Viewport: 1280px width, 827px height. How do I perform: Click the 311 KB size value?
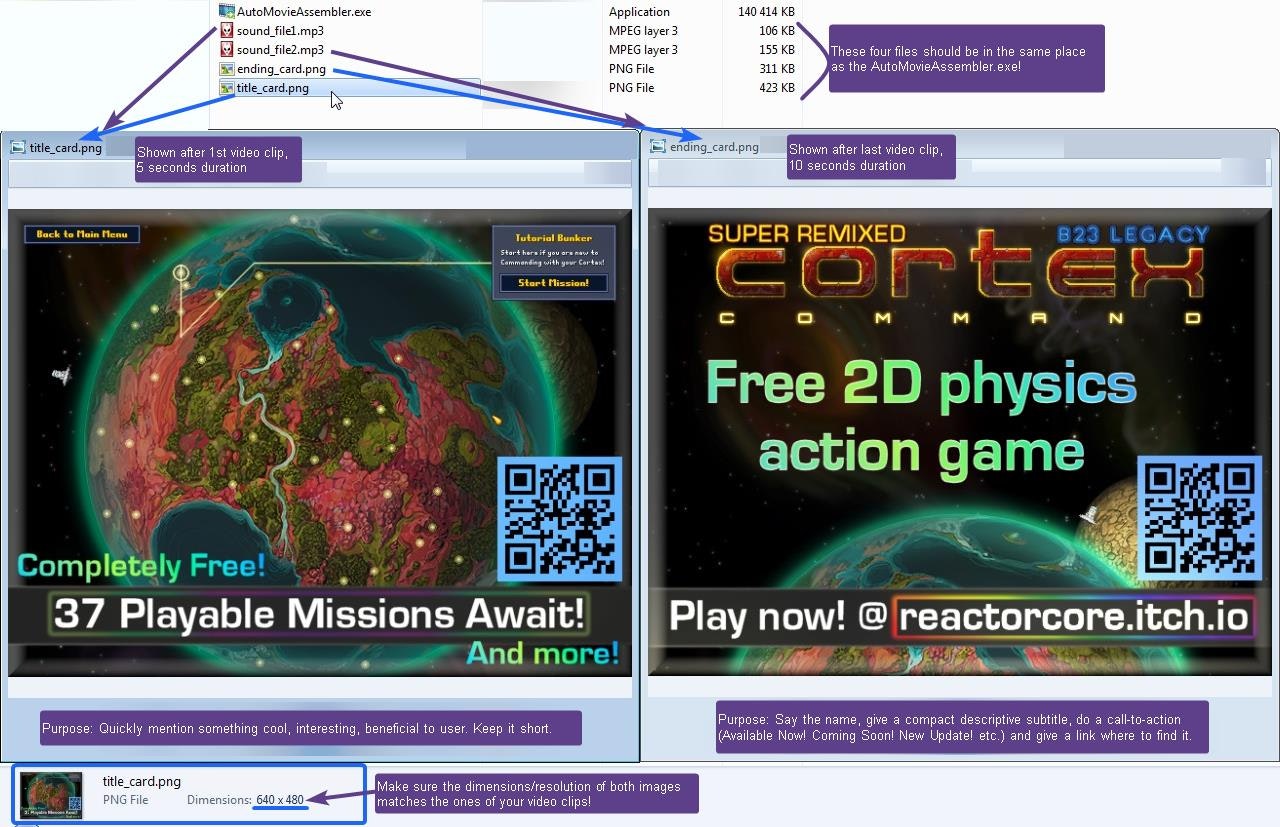coord(776,69)
